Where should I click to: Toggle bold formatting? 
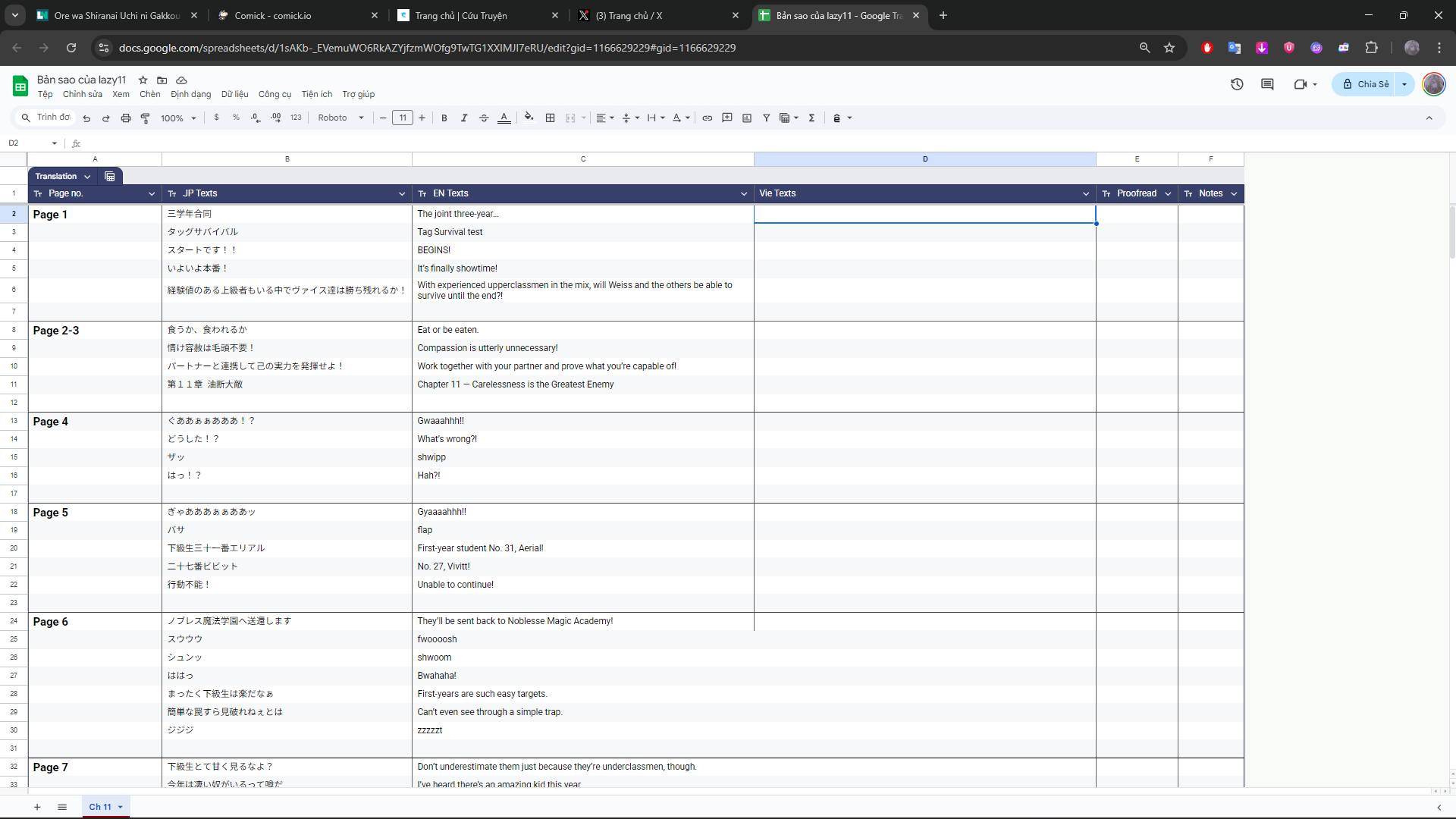444,118
